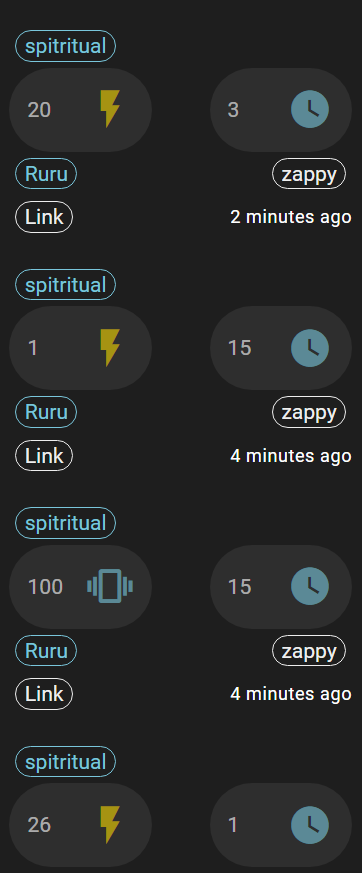Click the lightning bolt icon beside 20
The height and width of the screenshot is (873, 362).
110,109
